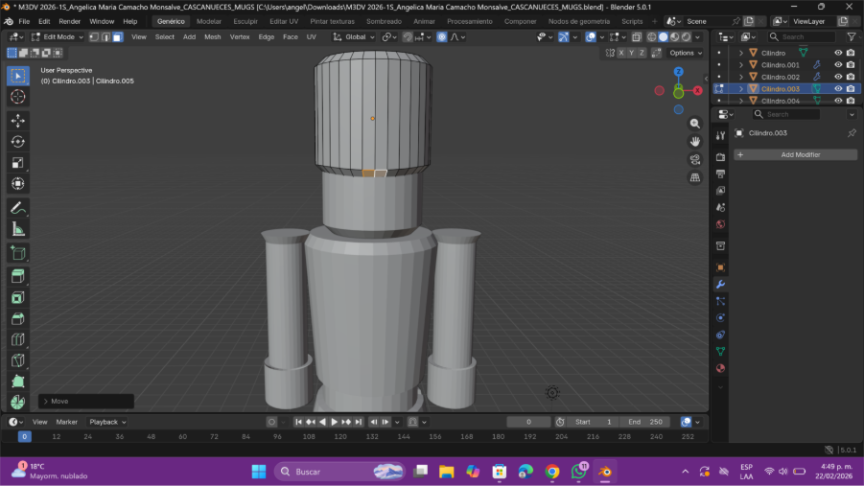Click the outliner search field

click(x=802, y=37)
